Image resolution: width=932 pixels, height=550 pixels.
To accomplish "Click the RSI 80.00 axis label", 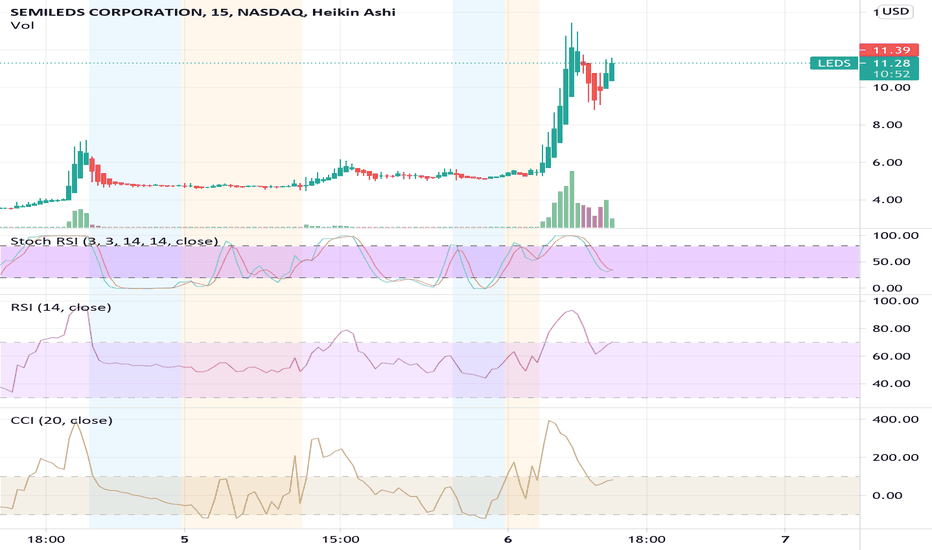I will tap(891, 328).
